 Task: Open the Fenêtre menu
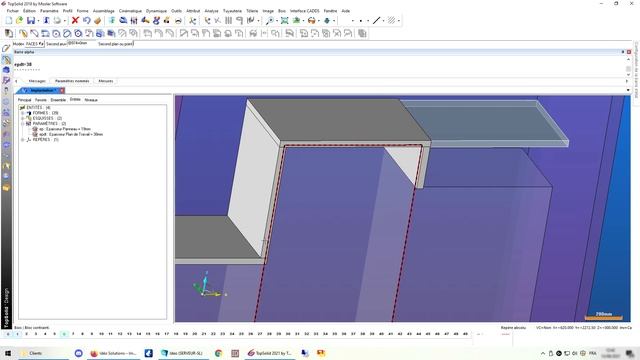coord(330,11)
